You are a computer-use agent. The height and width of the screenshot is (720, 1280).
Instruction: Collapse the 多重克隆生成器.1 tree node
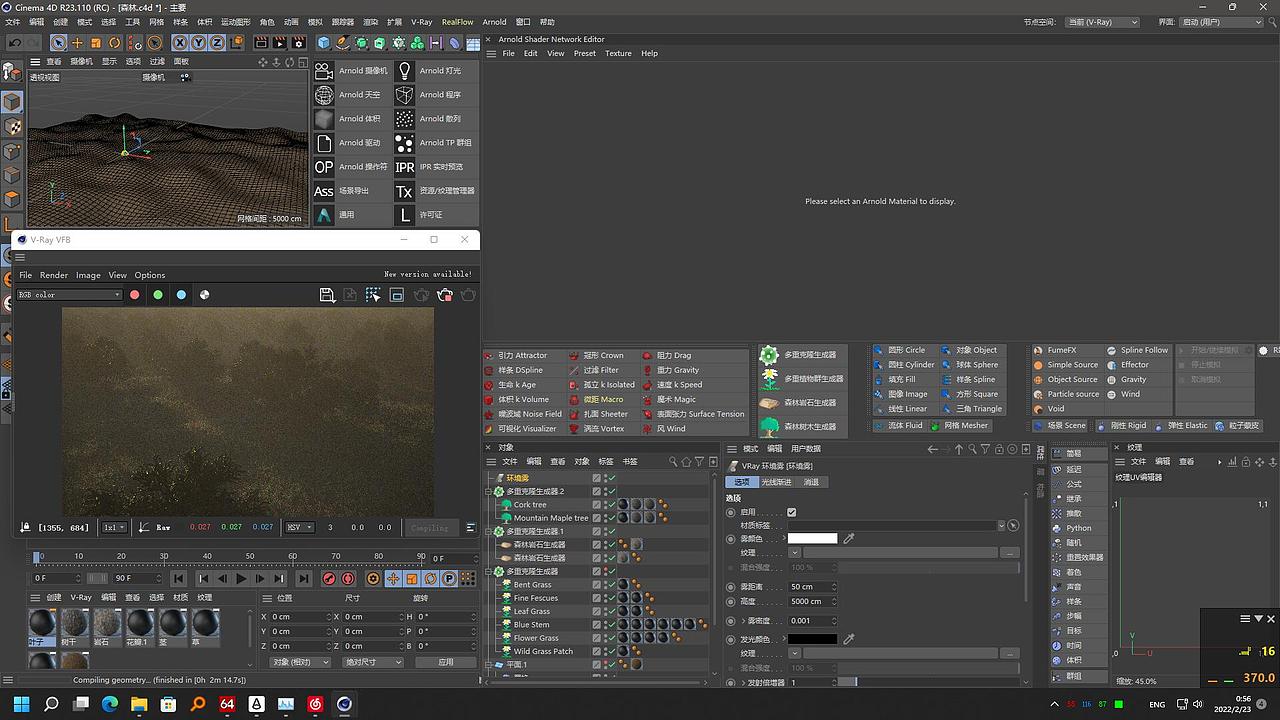489,532
